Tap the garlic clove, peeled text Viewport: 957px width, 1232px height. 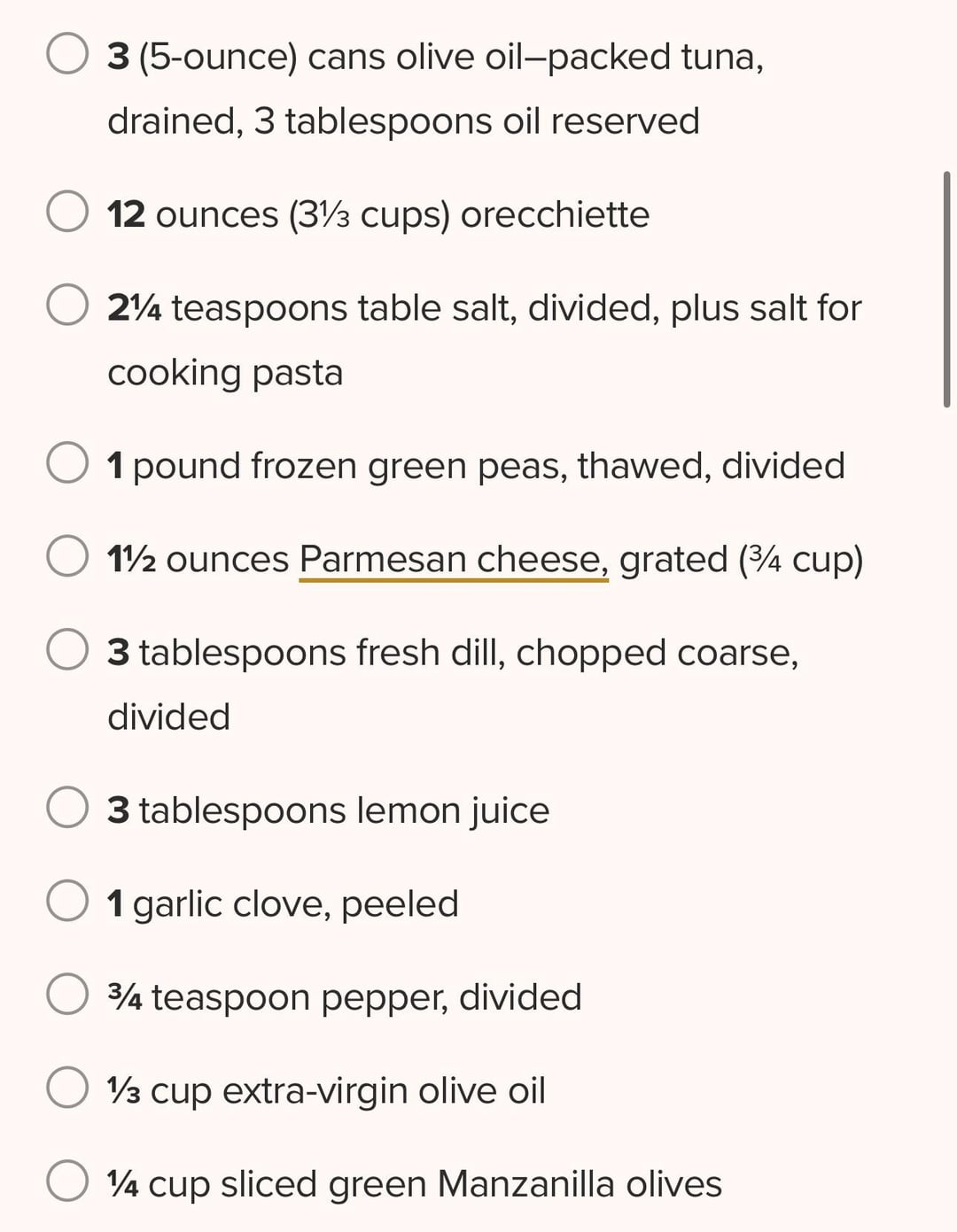coord(283,904)
